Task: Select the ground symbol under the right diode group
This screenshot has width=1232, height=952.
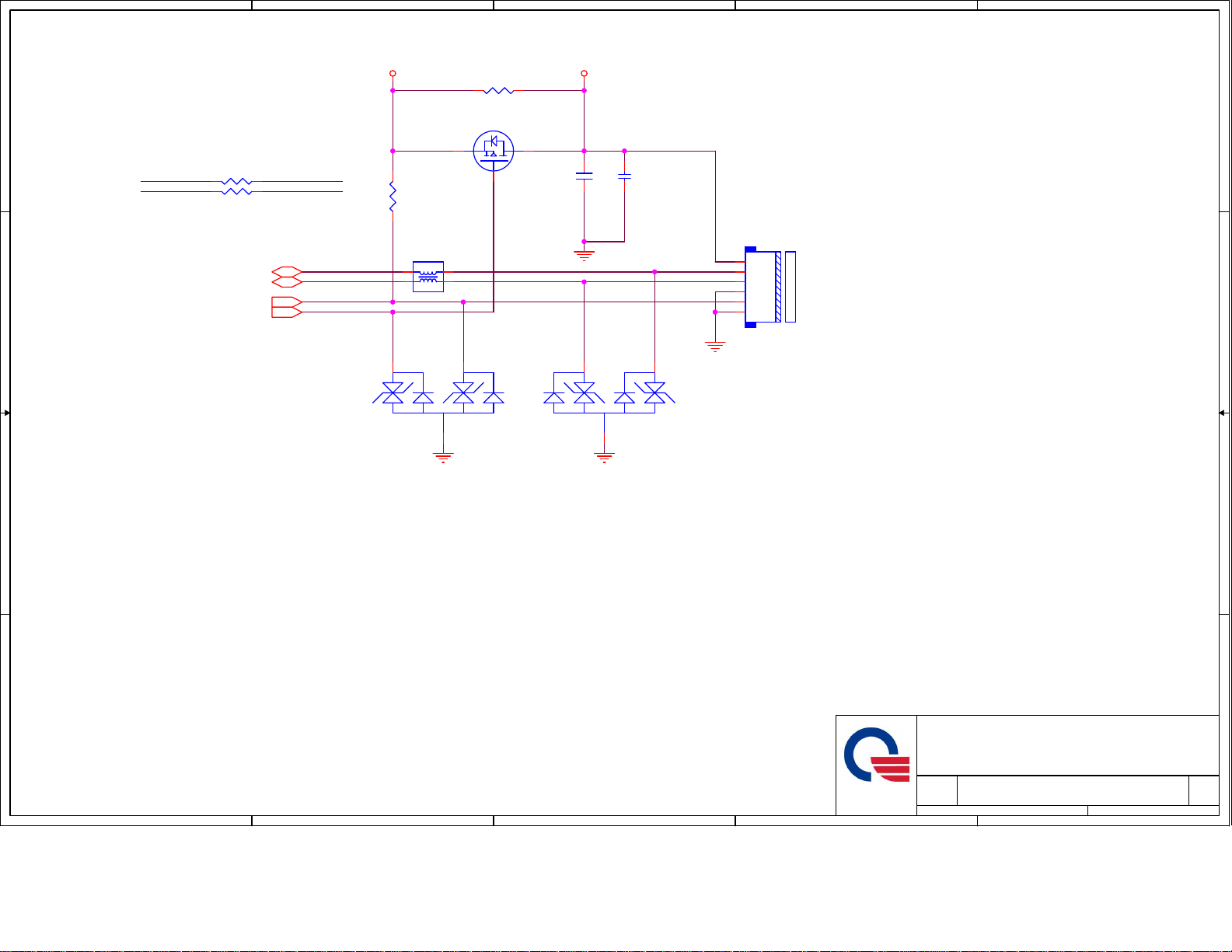Action: [604, 458]
